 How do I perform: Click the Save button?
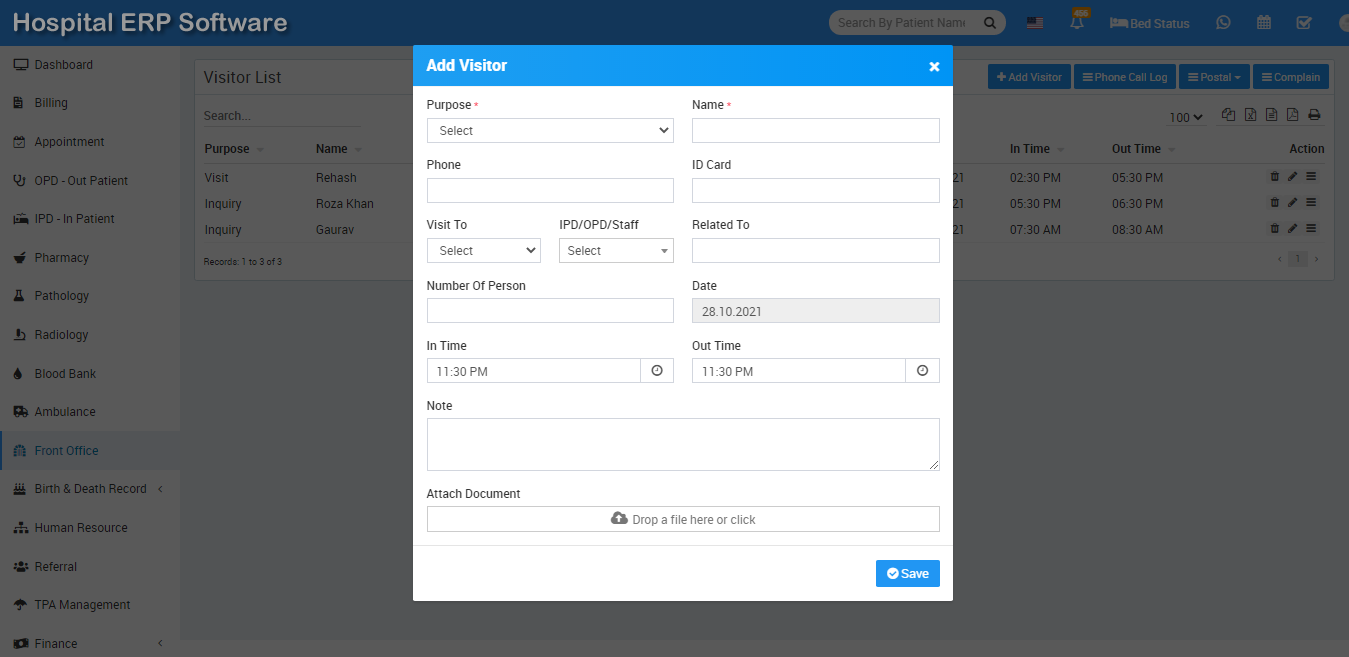[907, 574]
